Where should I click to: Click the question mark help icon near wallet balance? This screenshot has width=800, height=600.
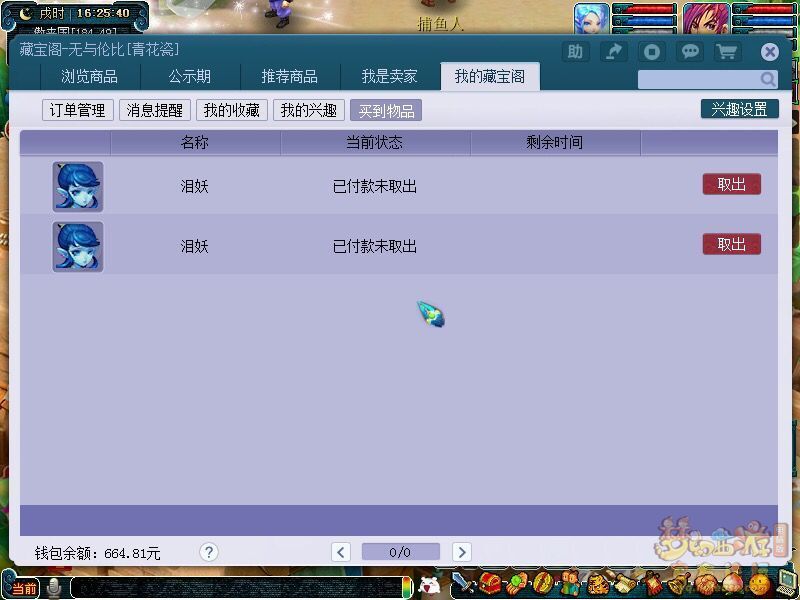pyautogui.click(x=209, y=552)
